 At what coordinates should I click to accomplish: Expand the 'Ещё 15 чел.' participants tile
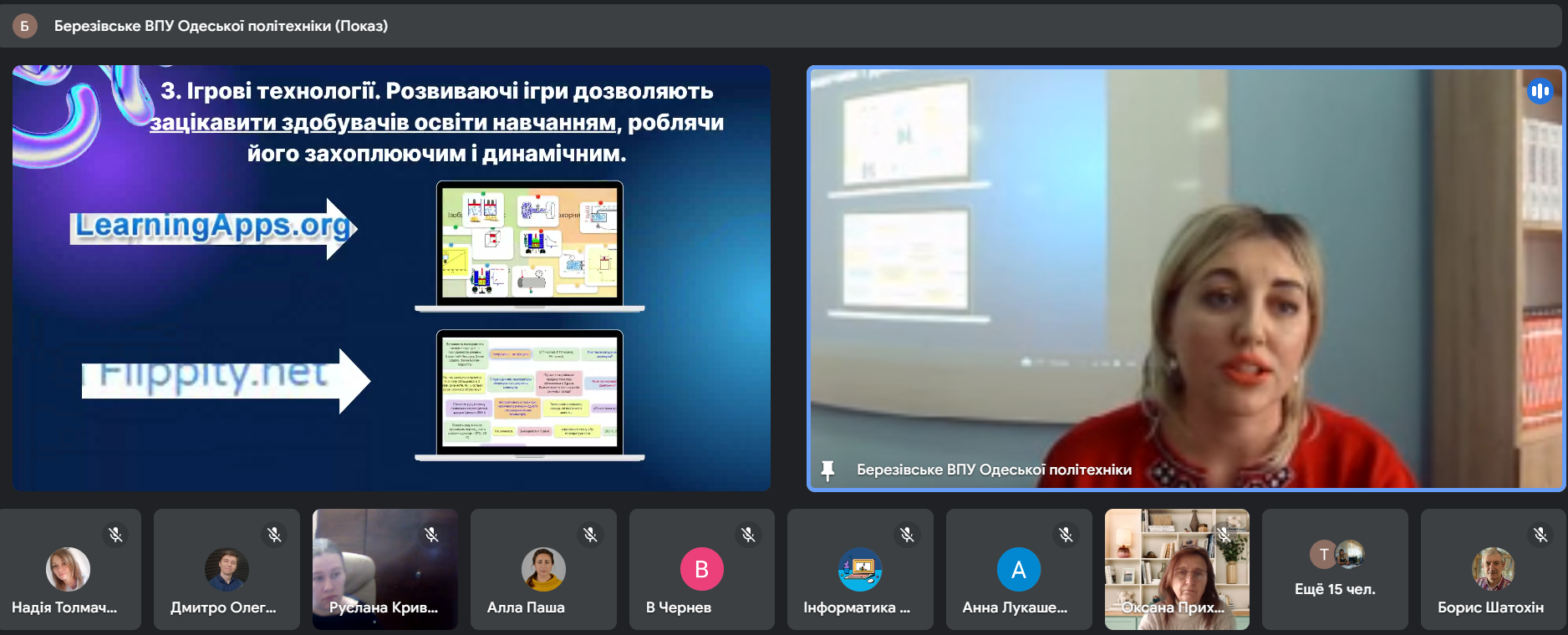[1335, 570]
